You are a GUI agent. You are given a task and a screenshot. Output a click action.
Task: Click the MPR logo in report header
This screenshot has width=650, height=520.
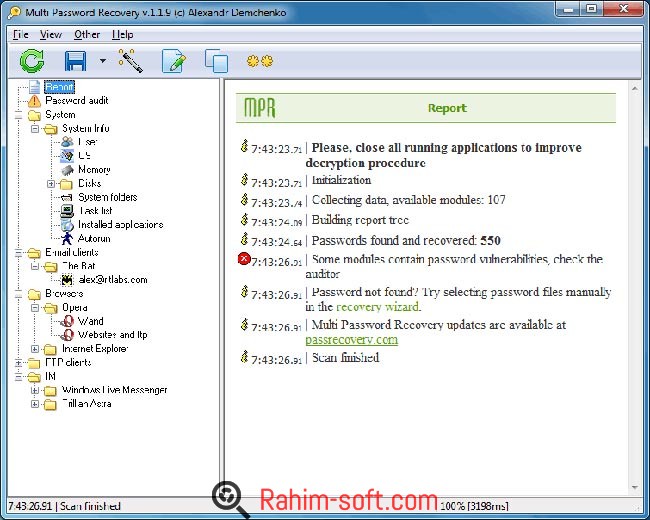click(x=260, y=108)
